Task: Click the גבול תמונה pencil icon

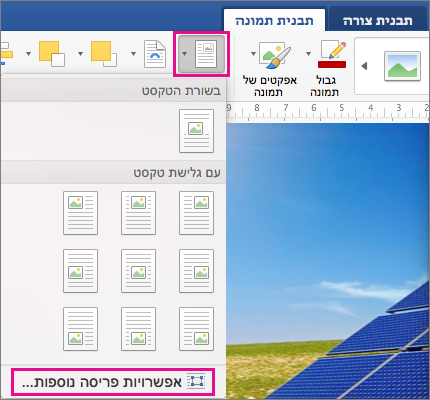Action: 333,50
